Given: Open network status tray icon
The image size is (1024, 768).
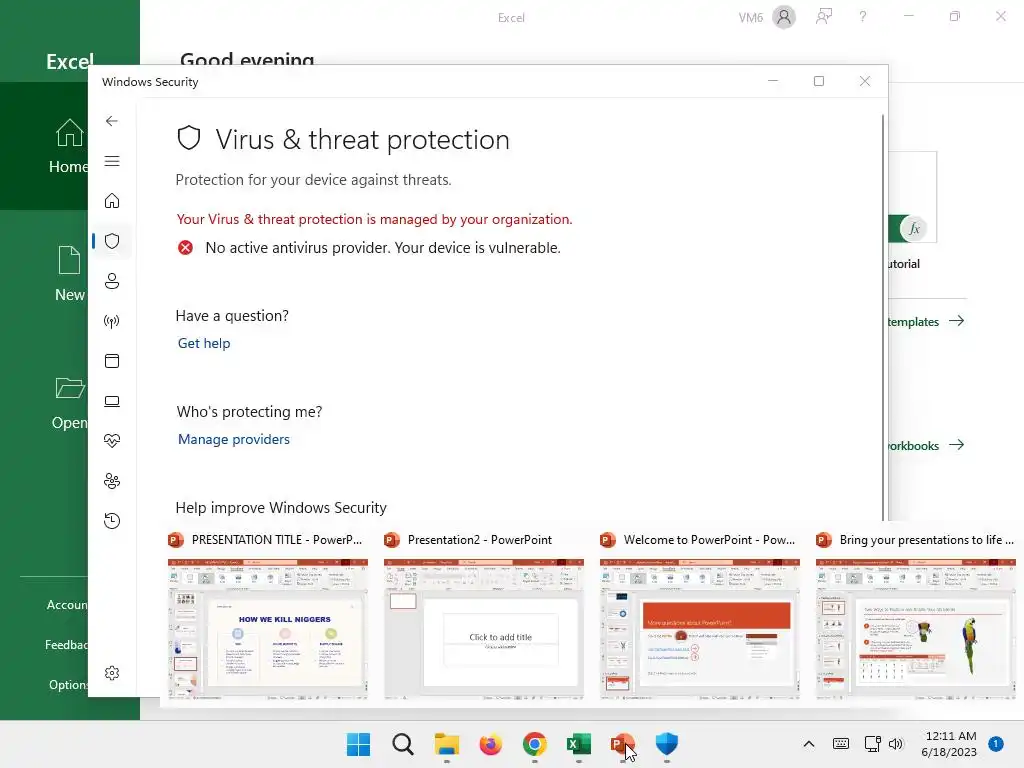Looking at the screenshot, I should coord(872,744).
